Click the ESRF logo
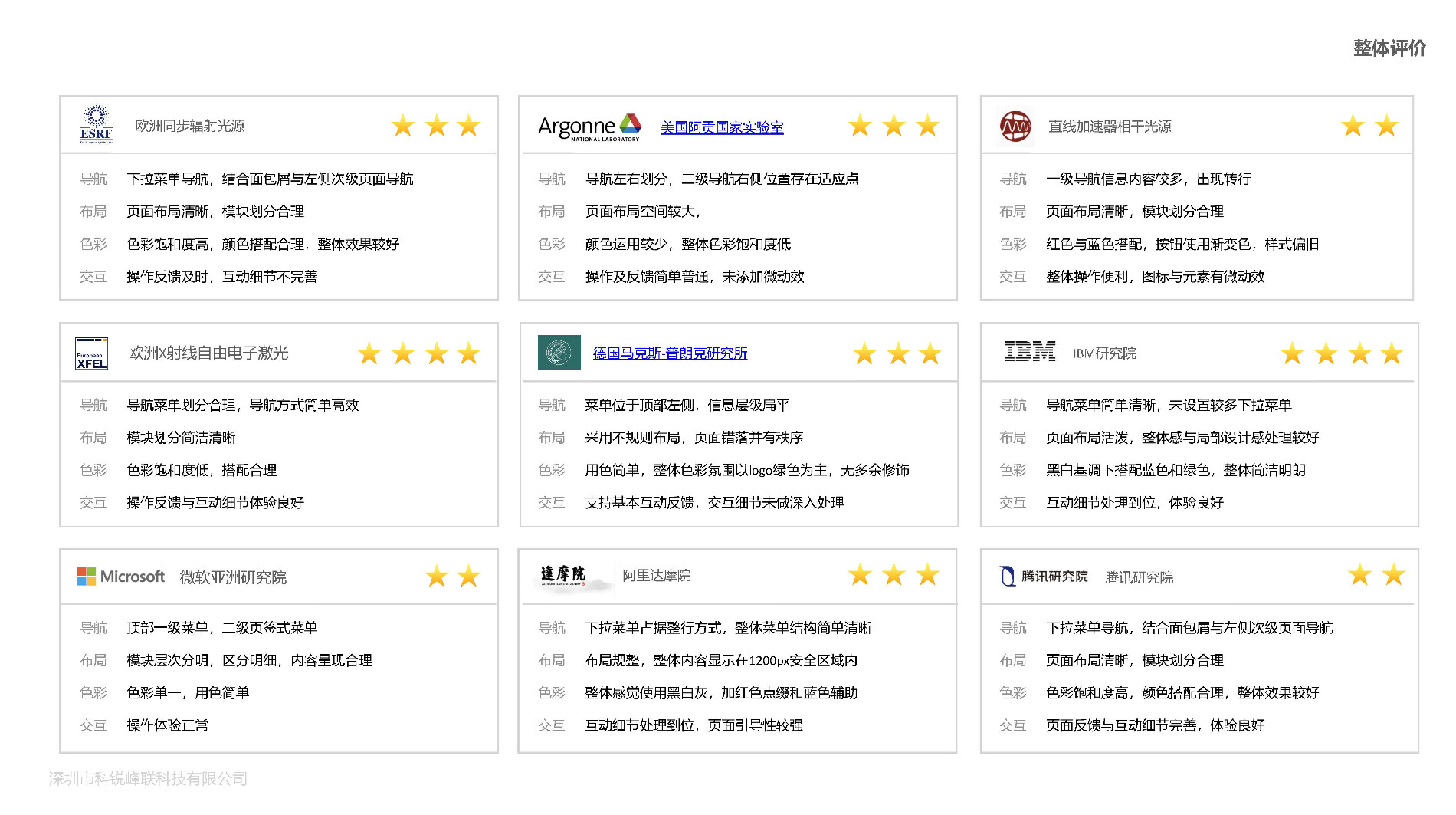 (x=96, y=124)
